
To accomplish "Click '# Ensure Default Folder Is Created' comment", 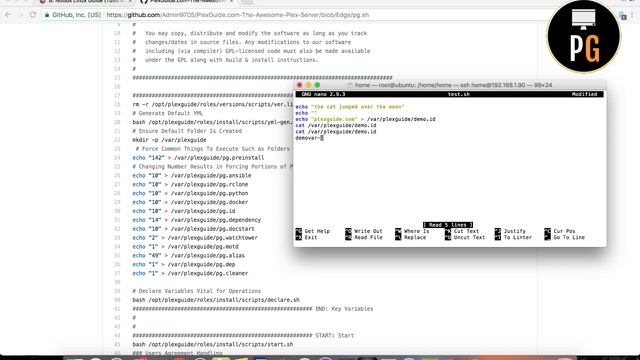I will 187,131.
